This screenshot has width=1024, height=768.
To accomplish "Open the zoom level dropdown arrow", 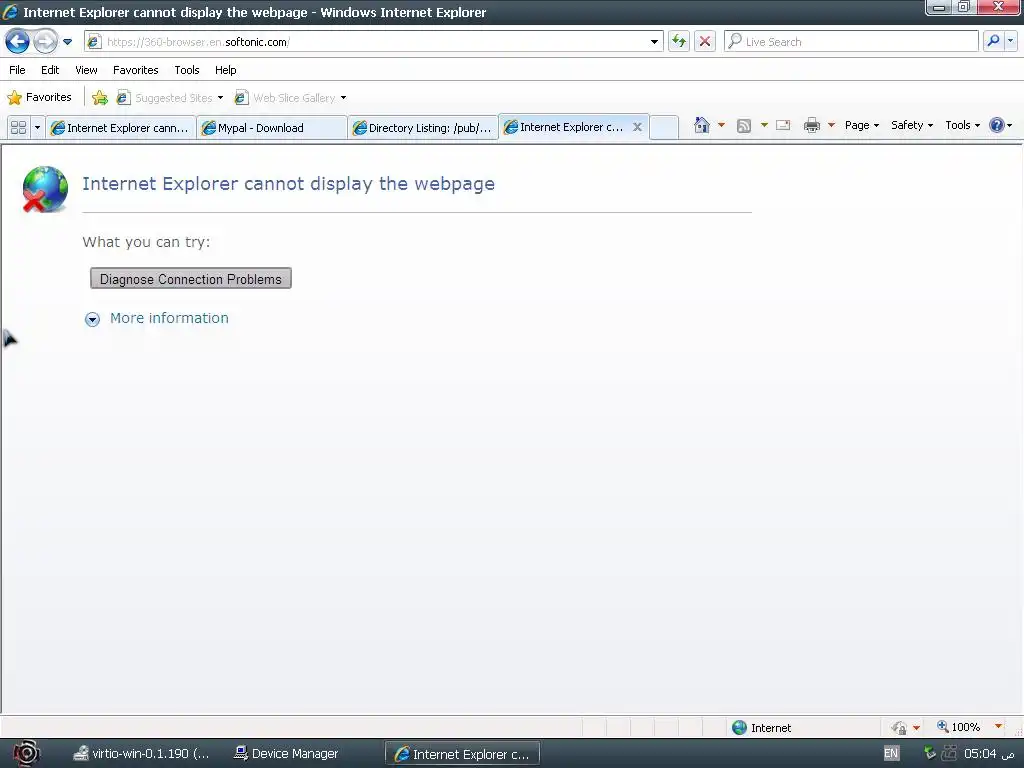I will (x=998, y=726).
